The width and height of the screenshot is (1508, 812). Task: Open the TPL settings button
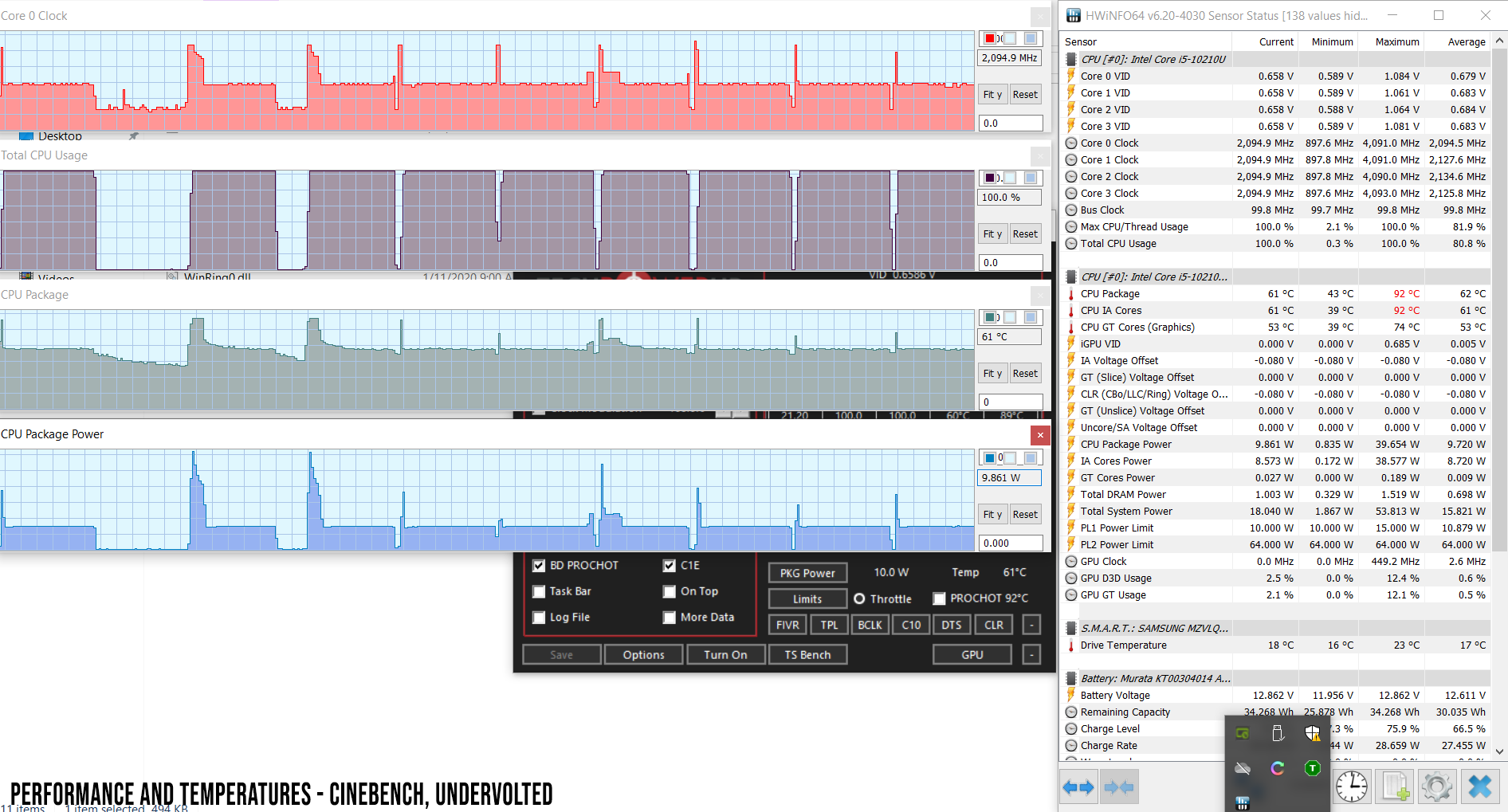click(x=829, y=625)
